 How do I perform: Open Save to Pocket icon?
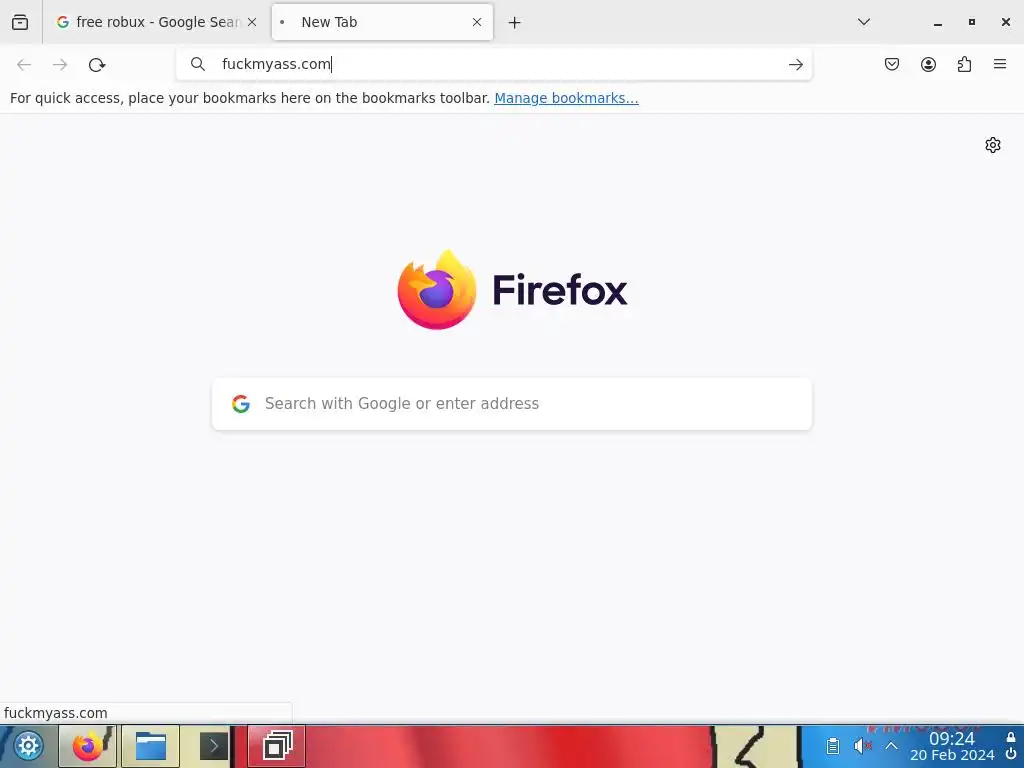tap(892, 64)
